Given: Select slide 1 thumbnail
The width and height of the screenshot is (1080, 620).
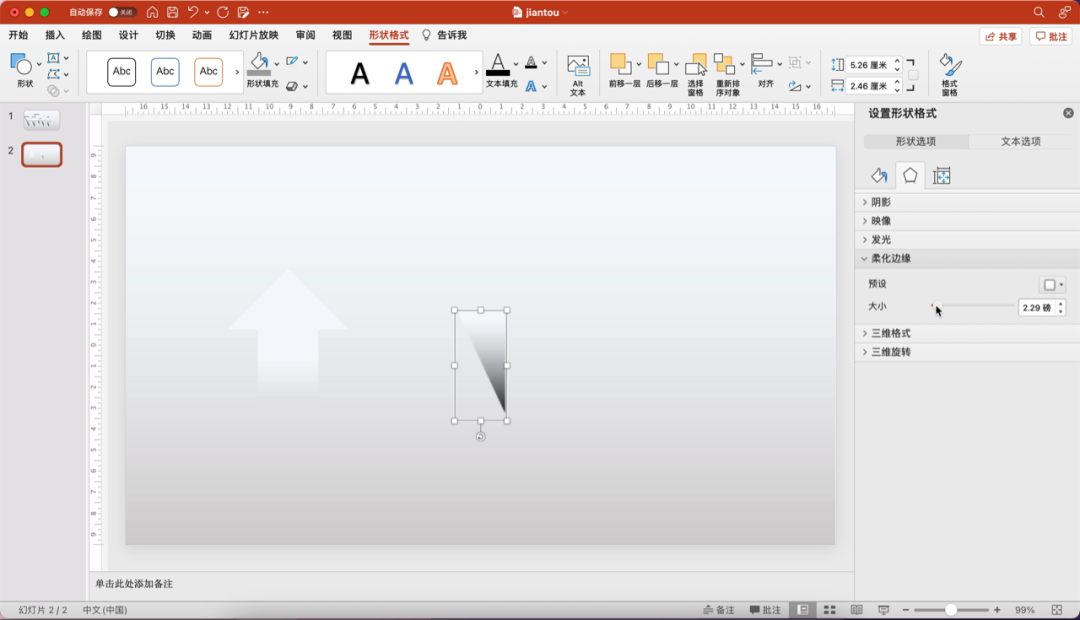Looking at the screenshot, I should [x=41, y=121].
